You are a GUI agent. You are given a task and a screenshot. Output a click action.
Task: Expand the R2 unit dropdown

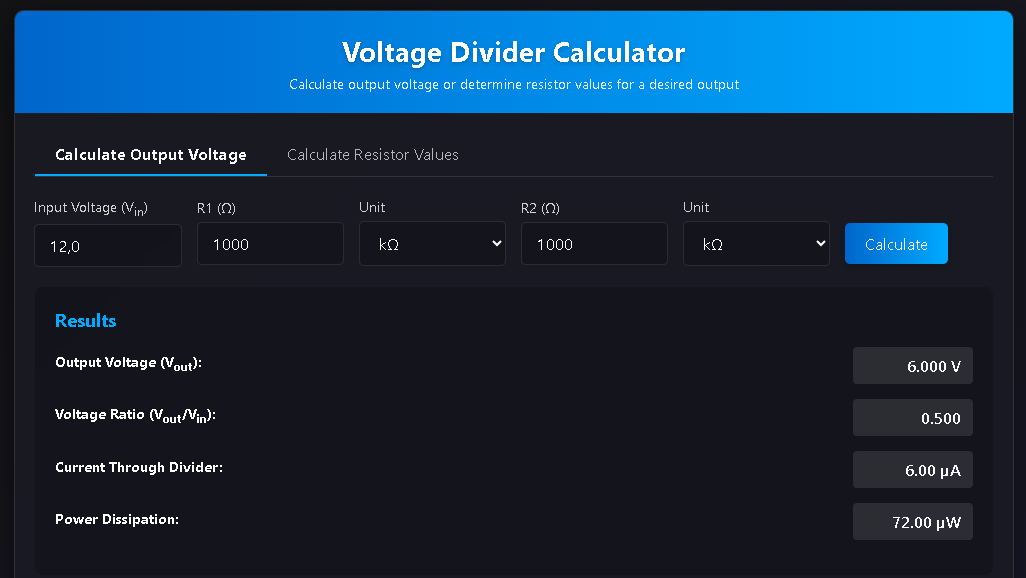pos(756,244)
